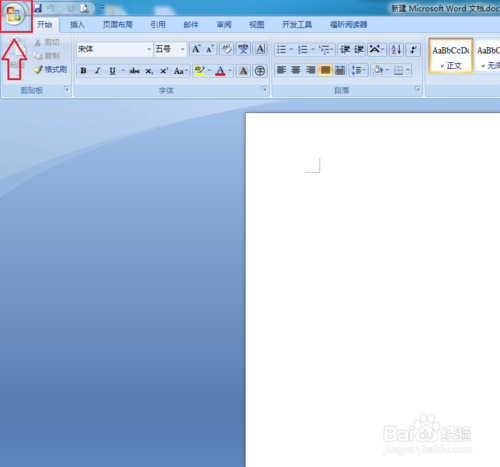Center align text

[x=296, y=70]
